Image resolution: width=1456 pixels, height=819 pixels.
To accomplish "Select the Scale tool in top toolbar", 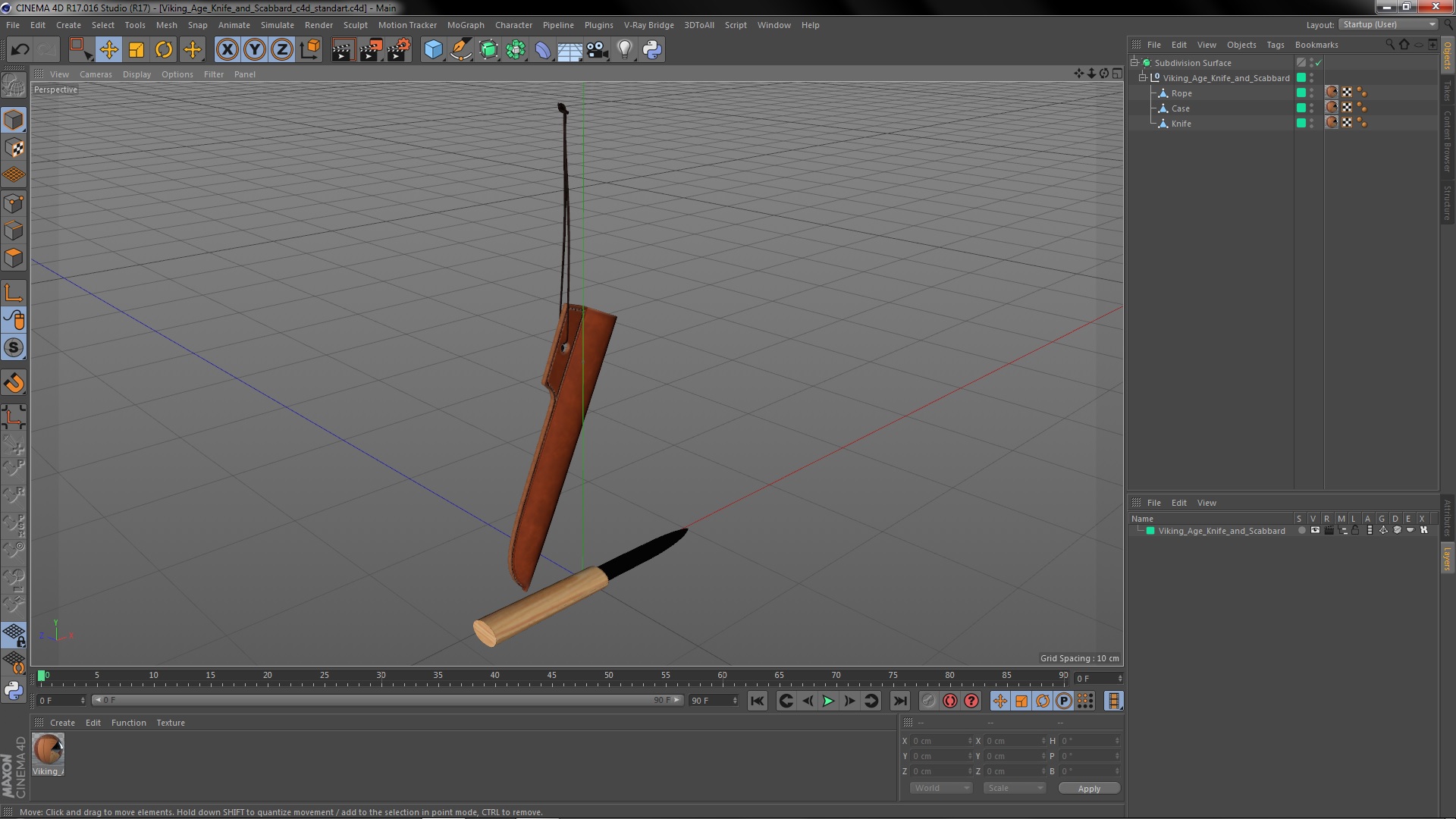I will pos(136,50).
